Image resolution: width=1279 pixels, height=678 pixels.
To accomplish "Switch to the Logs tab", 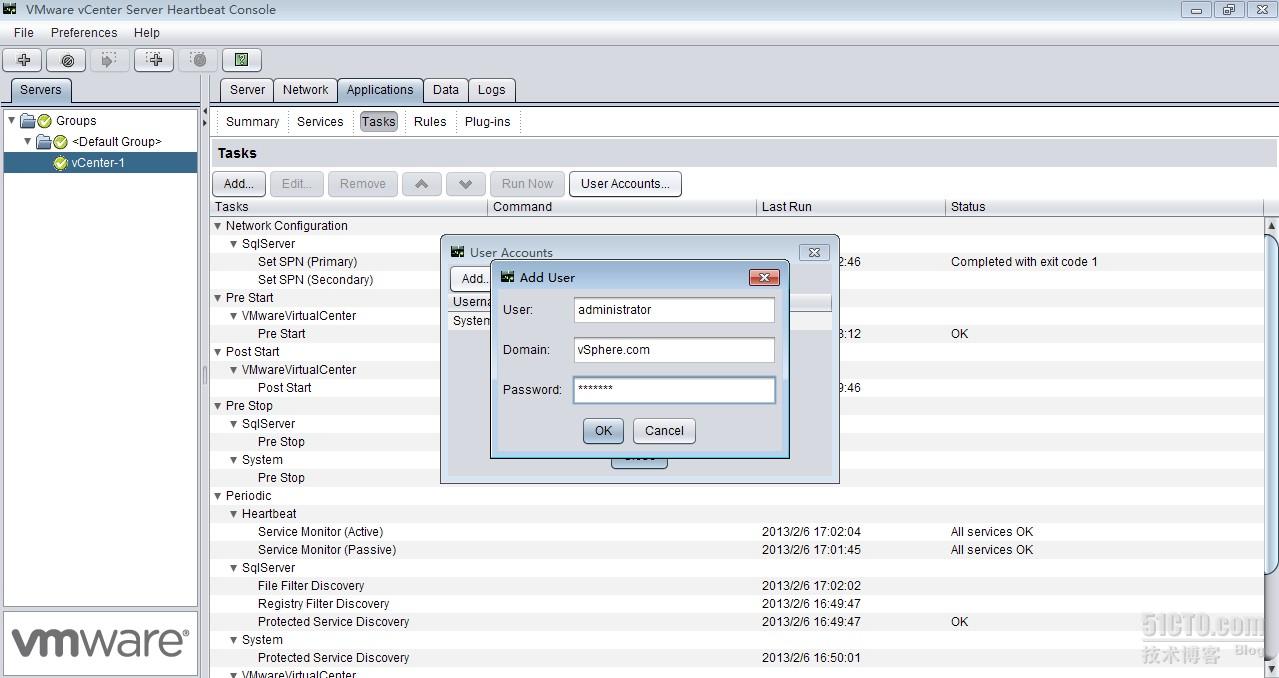I will (x=491, y=90).
